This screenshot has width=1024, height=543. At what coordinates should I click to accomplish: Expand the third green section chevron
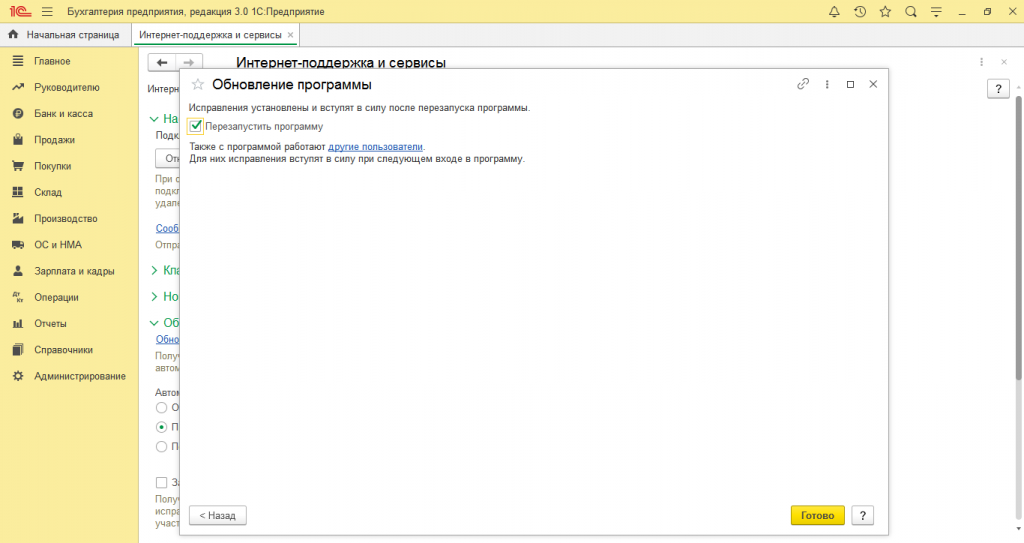tap(154, 297)
